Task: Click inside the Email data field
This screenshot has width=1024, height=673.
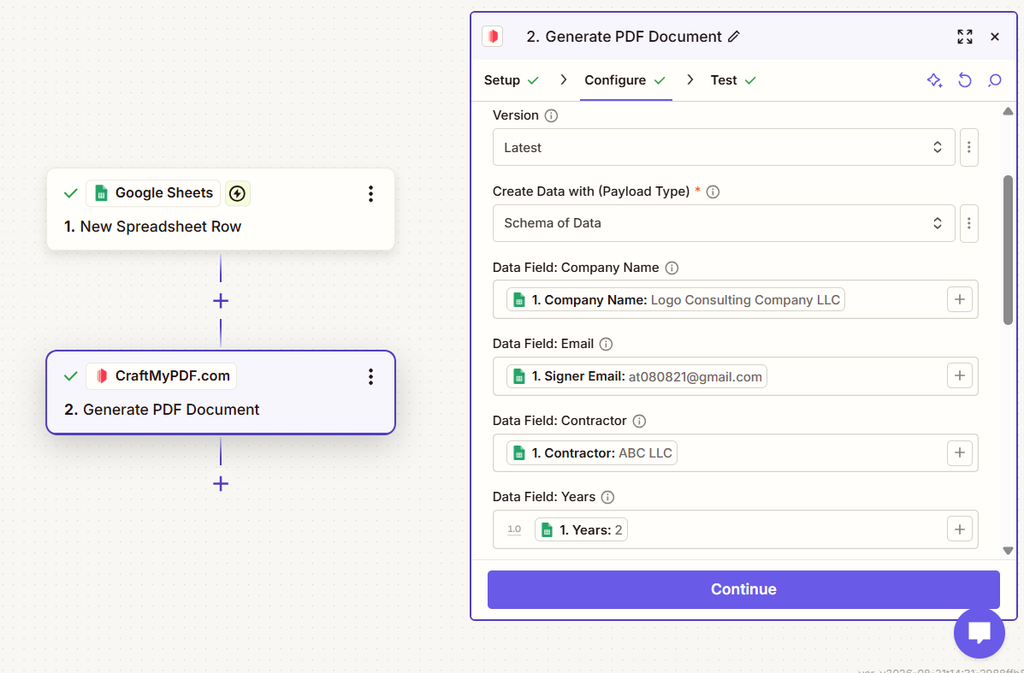Action: point(735,376)
